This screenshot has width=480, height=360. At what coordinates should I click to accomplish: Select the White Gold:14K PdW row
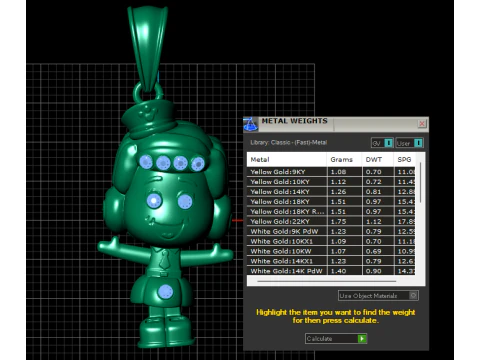[x=331, y=271]
